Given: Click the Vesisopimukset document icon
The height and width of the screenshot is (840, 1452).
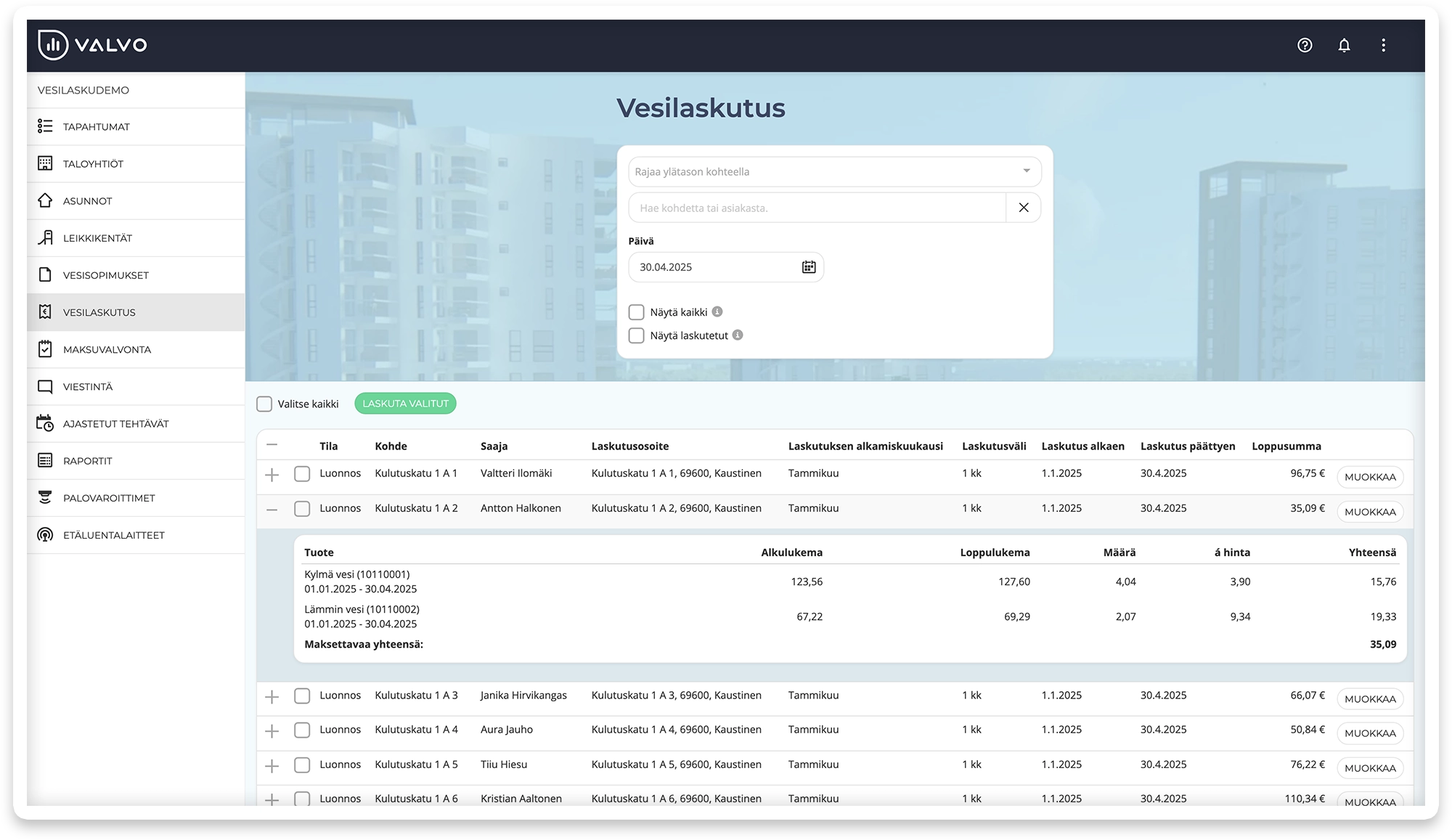Looking at the screenshot, I should (x=45, y=274).
